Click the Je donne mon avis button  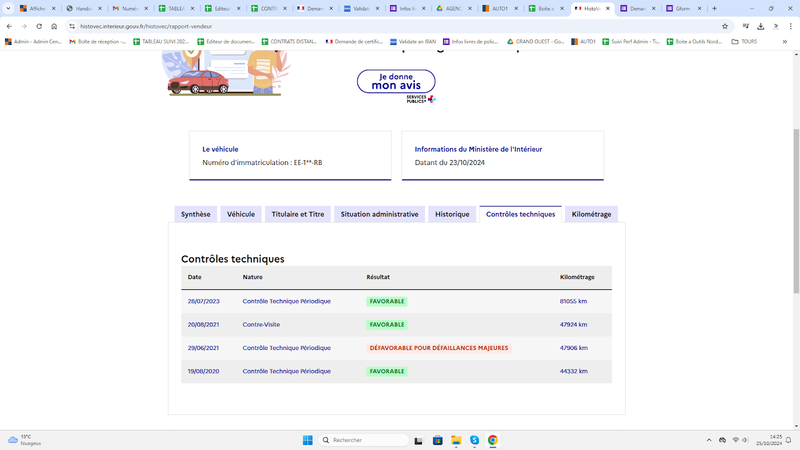(x=396, y=82)
